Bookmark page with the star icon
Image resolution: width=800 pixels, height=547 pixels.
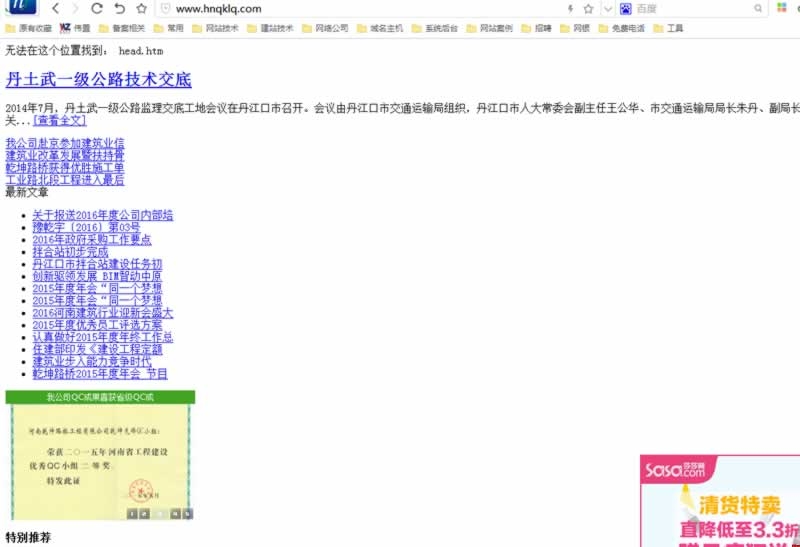click(589, 8)
